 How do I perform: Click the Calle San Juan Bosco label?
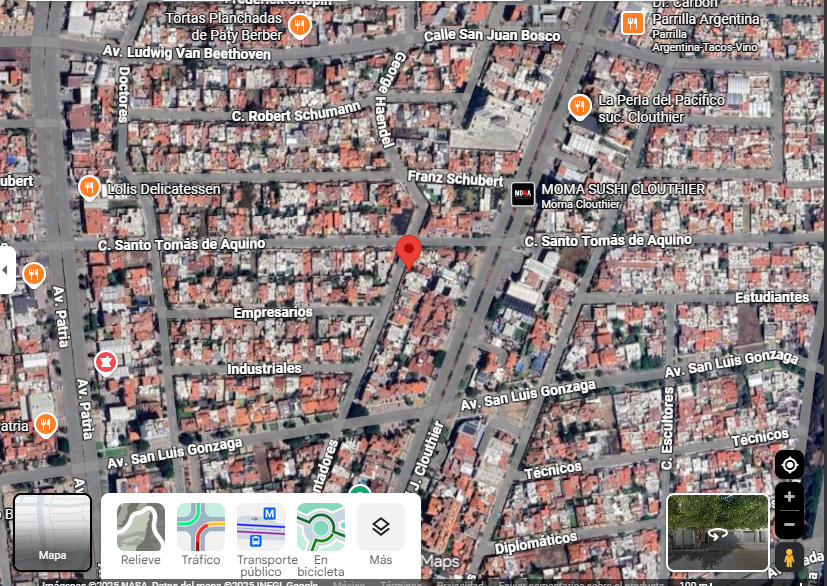492,35
